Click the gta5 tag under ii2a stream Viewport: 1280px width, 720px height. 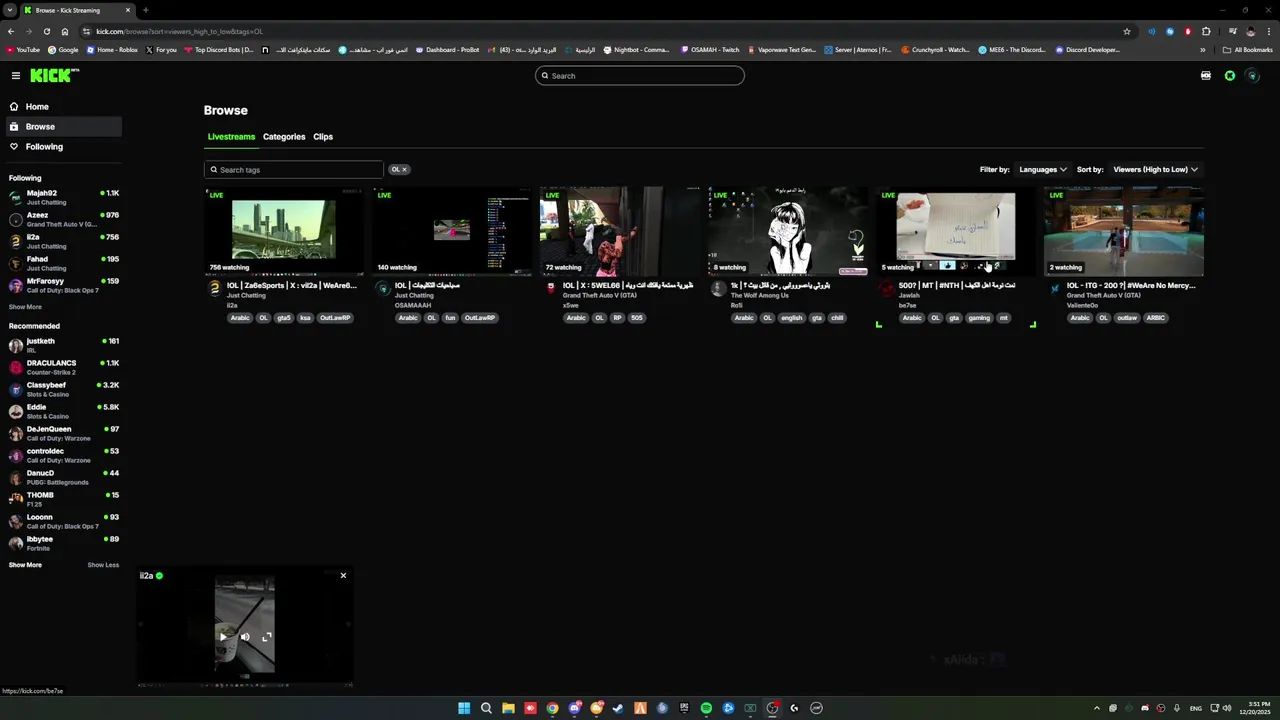284,318
